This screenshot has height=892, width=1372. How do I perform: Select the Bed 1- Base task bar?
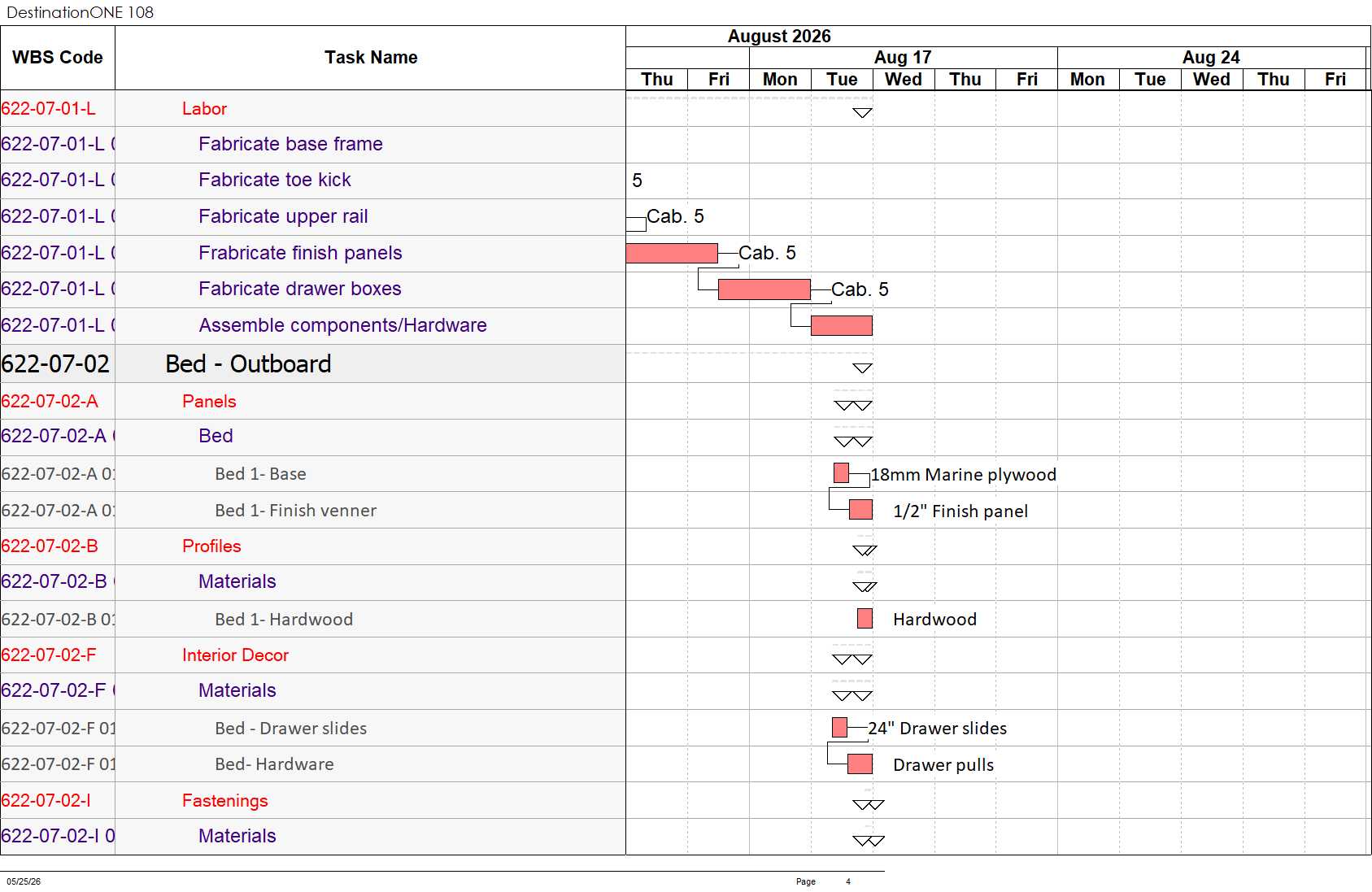pyautogui.click(x=842, y=473)
